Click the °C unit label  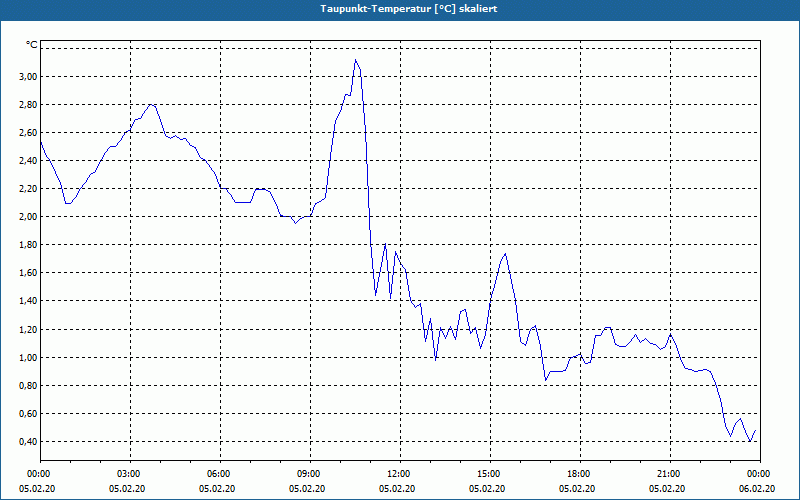click(32, 45)
